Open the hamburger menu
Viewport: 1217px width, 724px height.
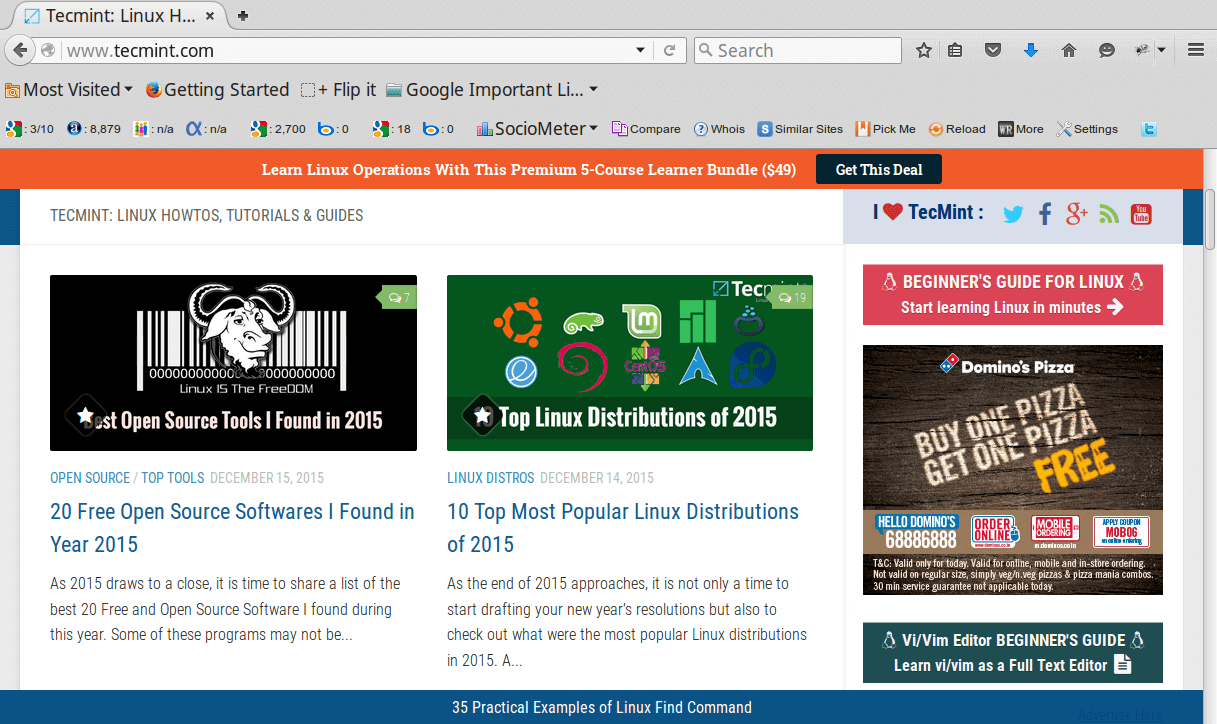point(1195,50)
